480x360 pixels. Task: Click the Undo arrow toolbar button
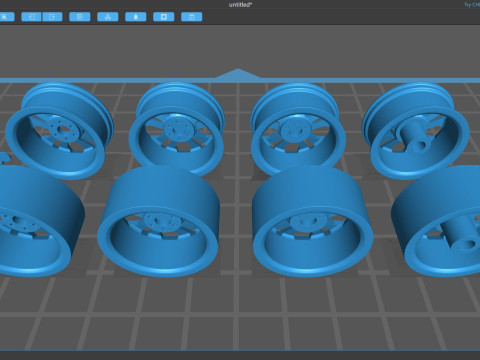pyautogui.click(x=31, y=17)
